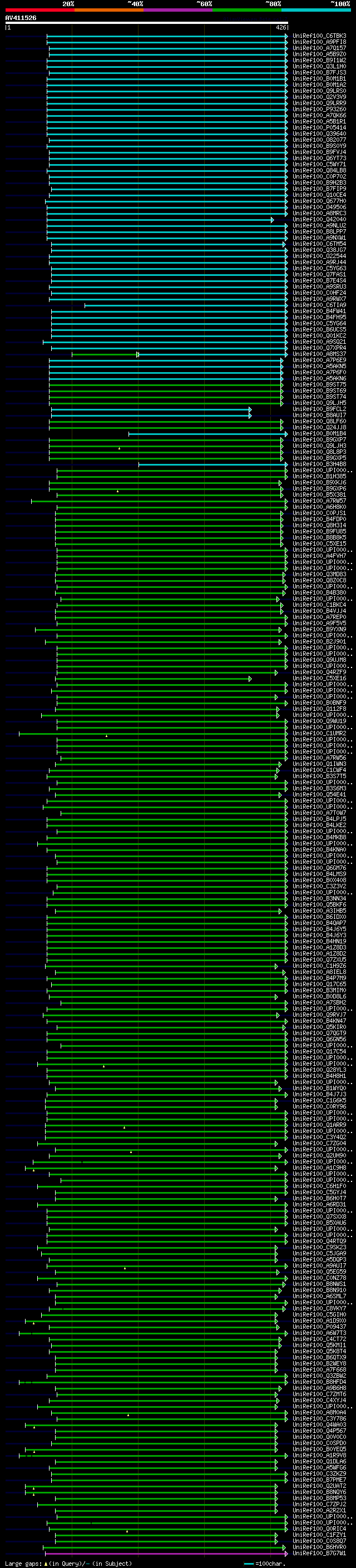Select the UniRef100_B7FJS3 entry
The image size is (356, 1568).
pos(319,72)
